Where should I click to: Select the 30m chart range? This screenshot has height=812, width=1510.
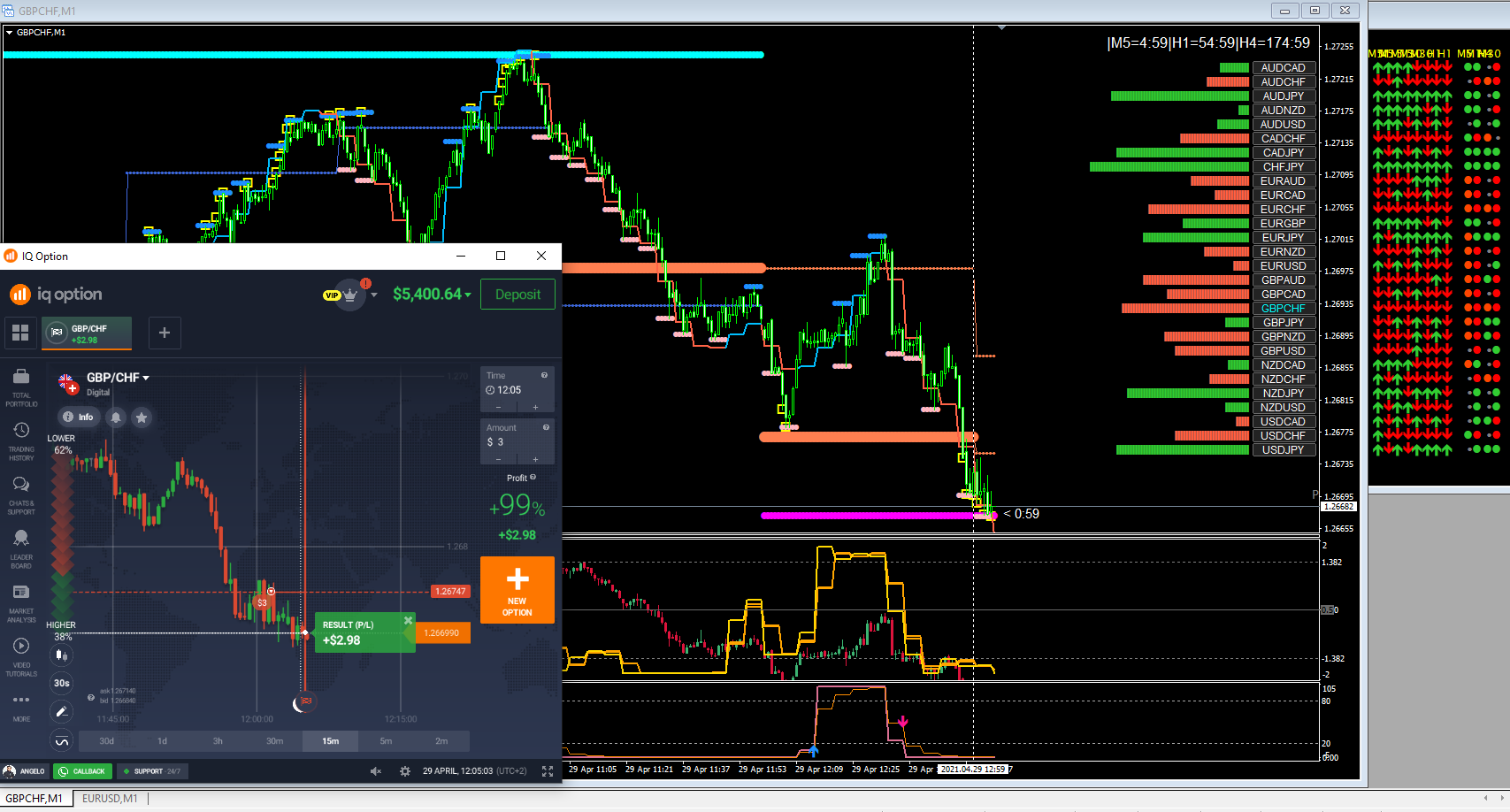click(275, 741)
